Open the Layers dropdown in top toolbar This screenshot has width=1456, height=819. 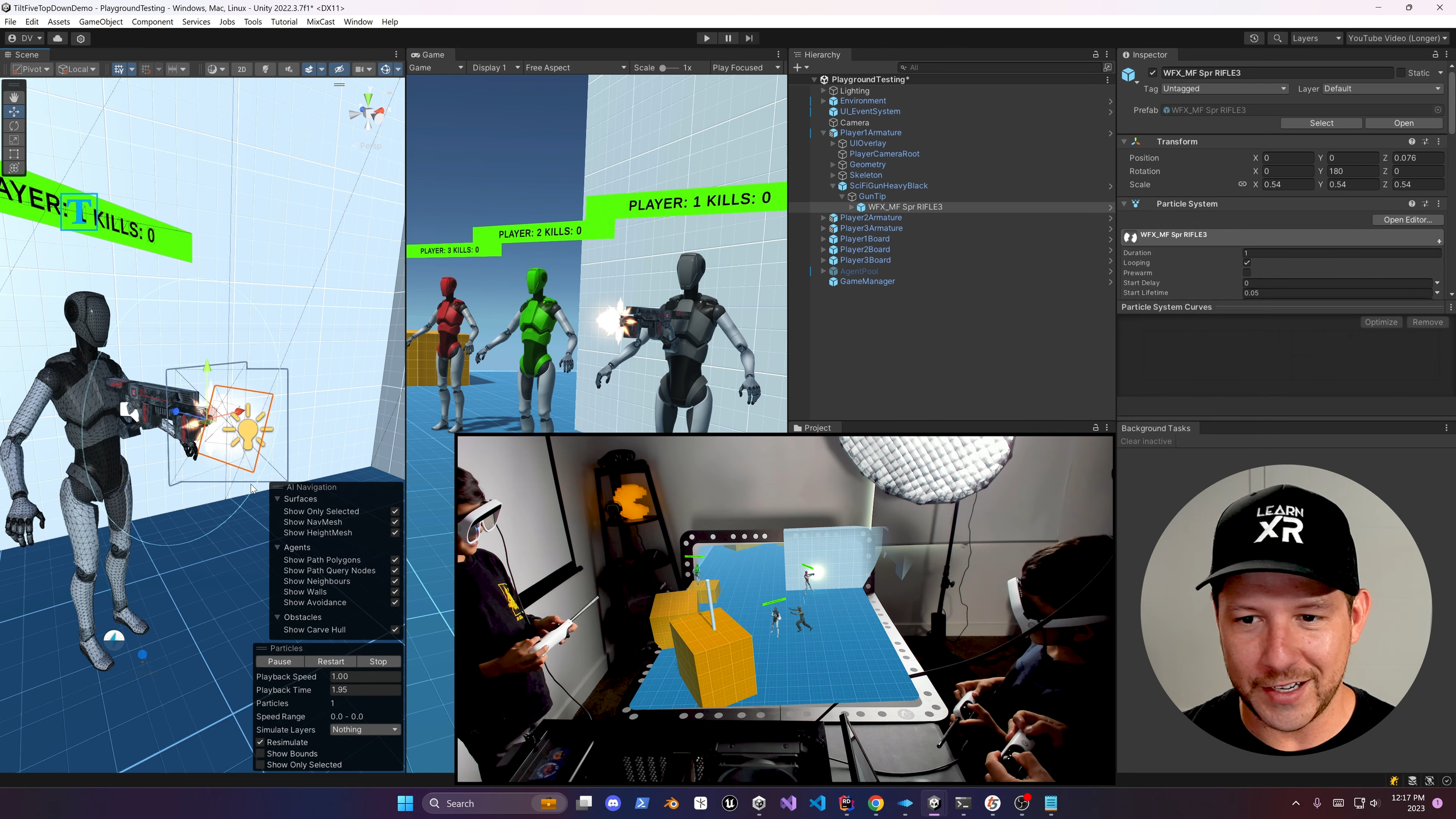tap(1316, 38)
